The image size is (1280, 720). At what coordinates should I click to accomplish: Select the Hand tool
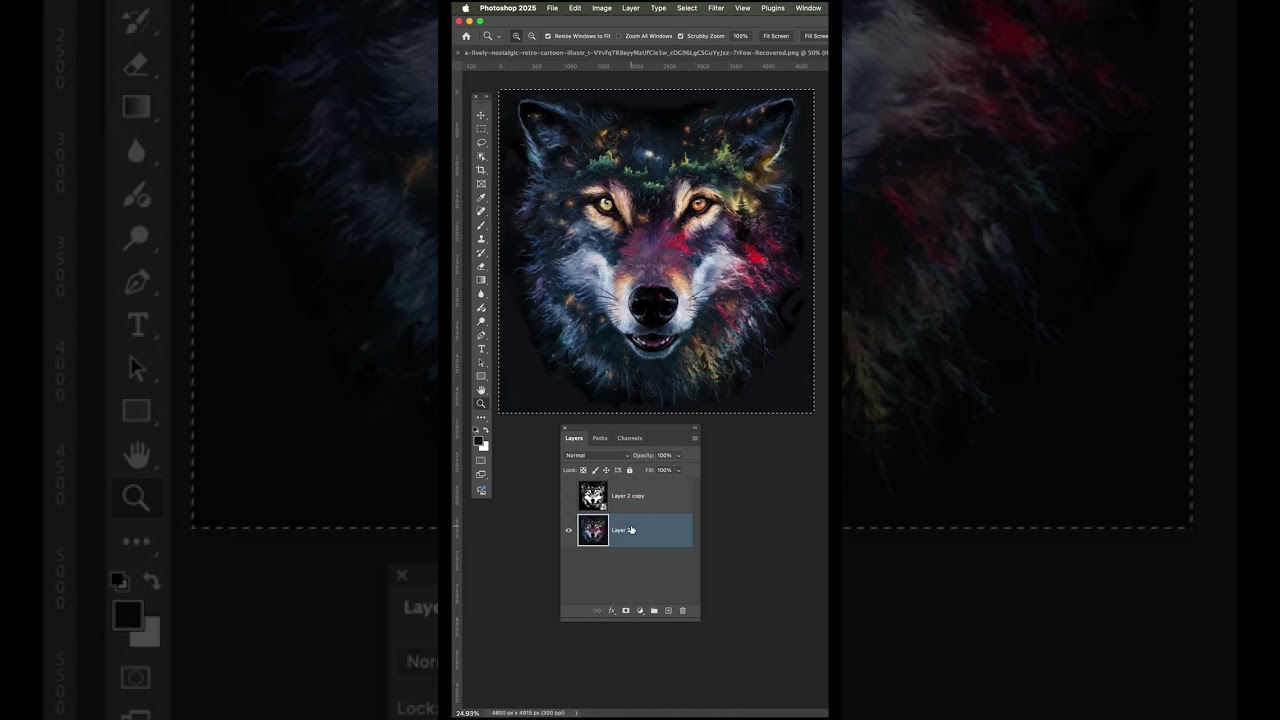point(481,390)
